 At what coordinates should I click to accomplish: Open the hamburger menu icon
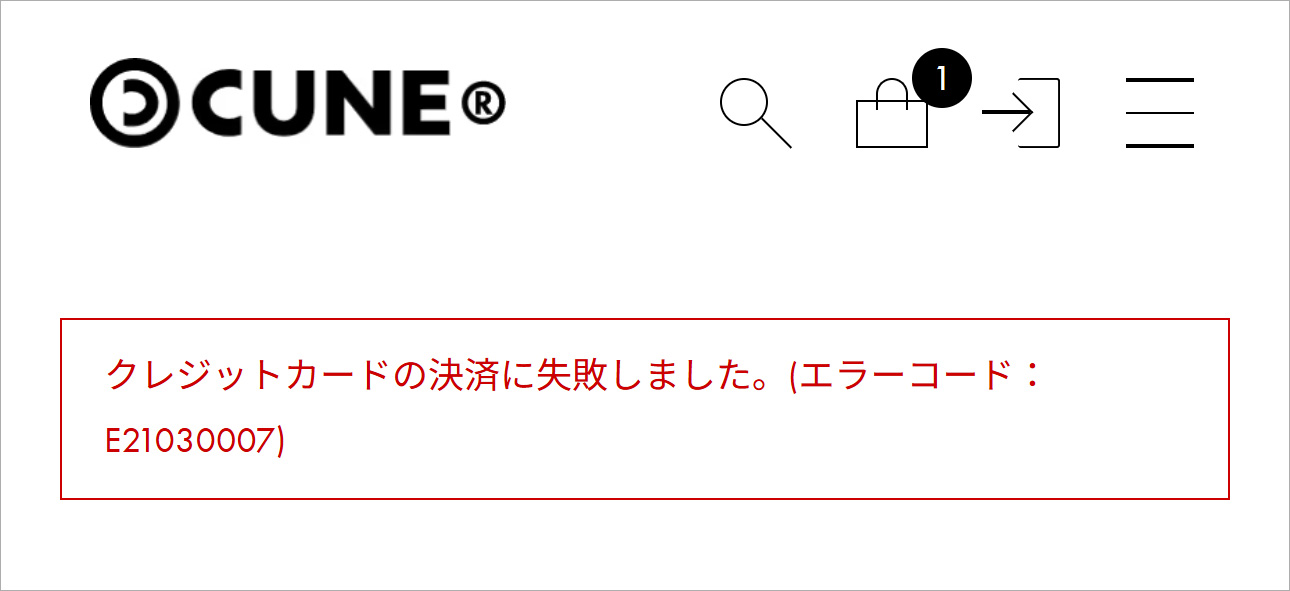[x=1160, y=113]
